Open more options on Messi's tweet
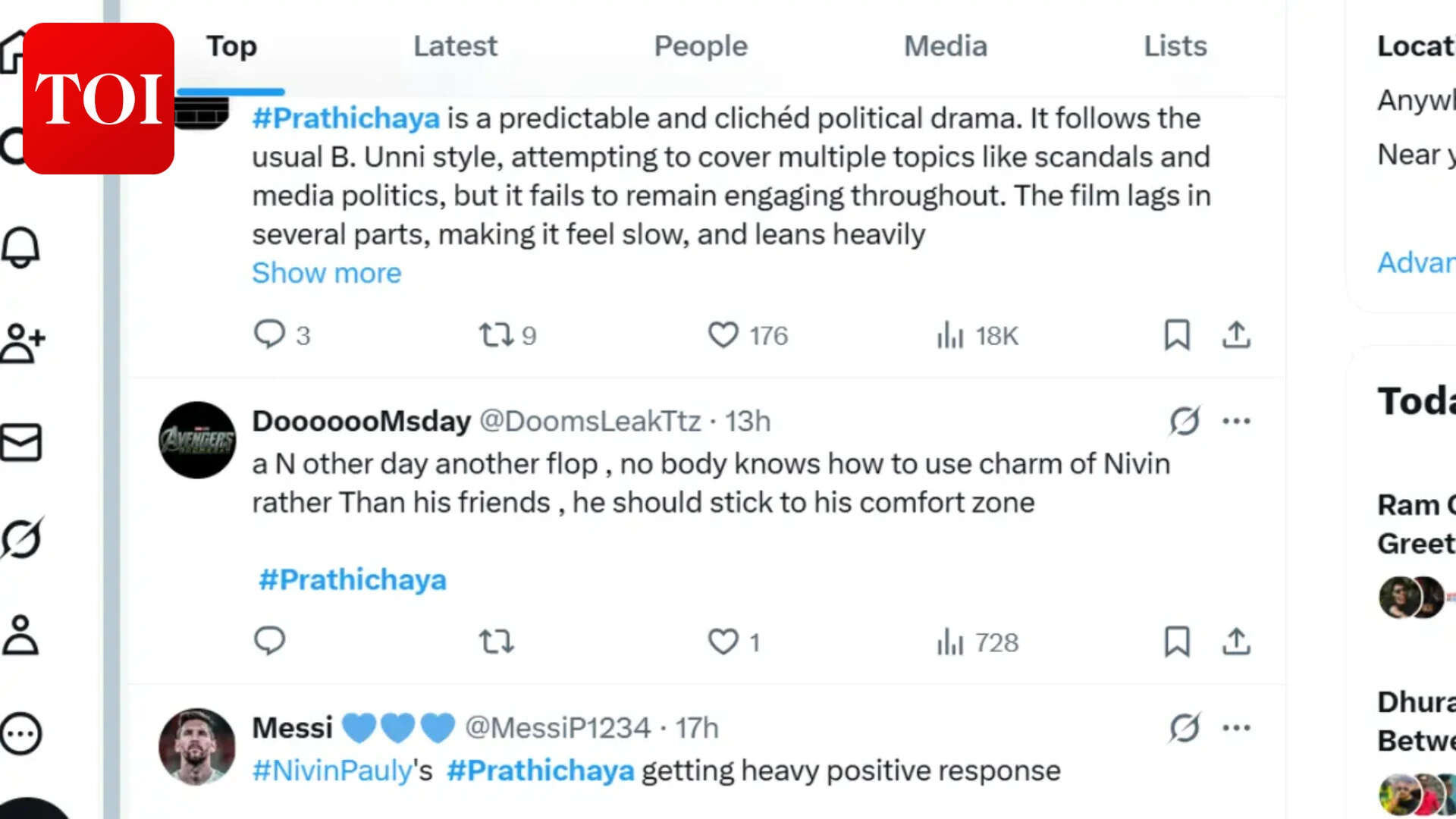Viewport: 1456px width, 819px height. click(1236, 728)
